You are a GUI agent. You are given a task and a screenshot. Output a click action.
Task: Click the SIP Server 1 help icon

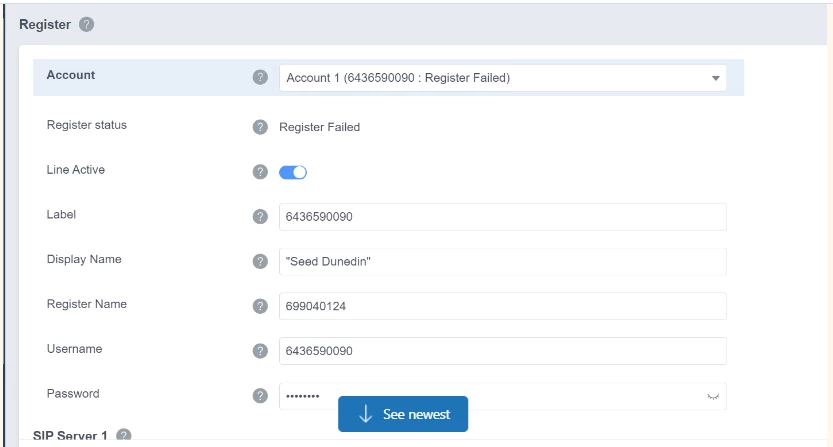[x=124, y=435]
